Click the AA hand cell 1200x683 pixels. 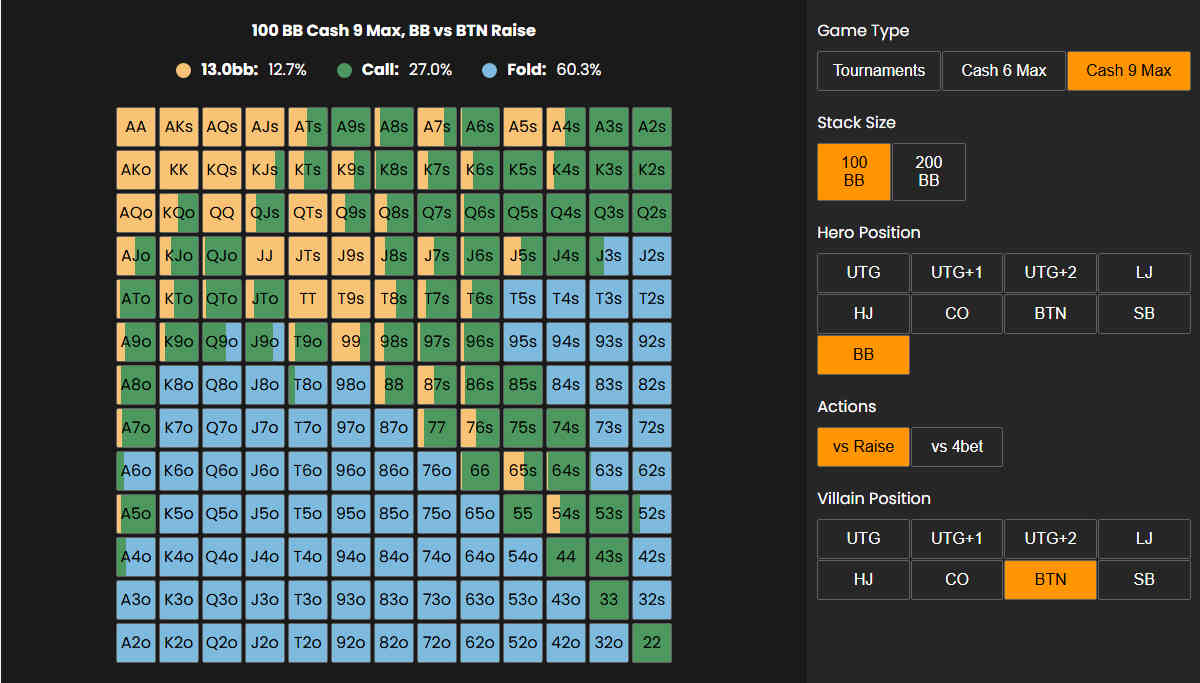(x=136, y=127)
